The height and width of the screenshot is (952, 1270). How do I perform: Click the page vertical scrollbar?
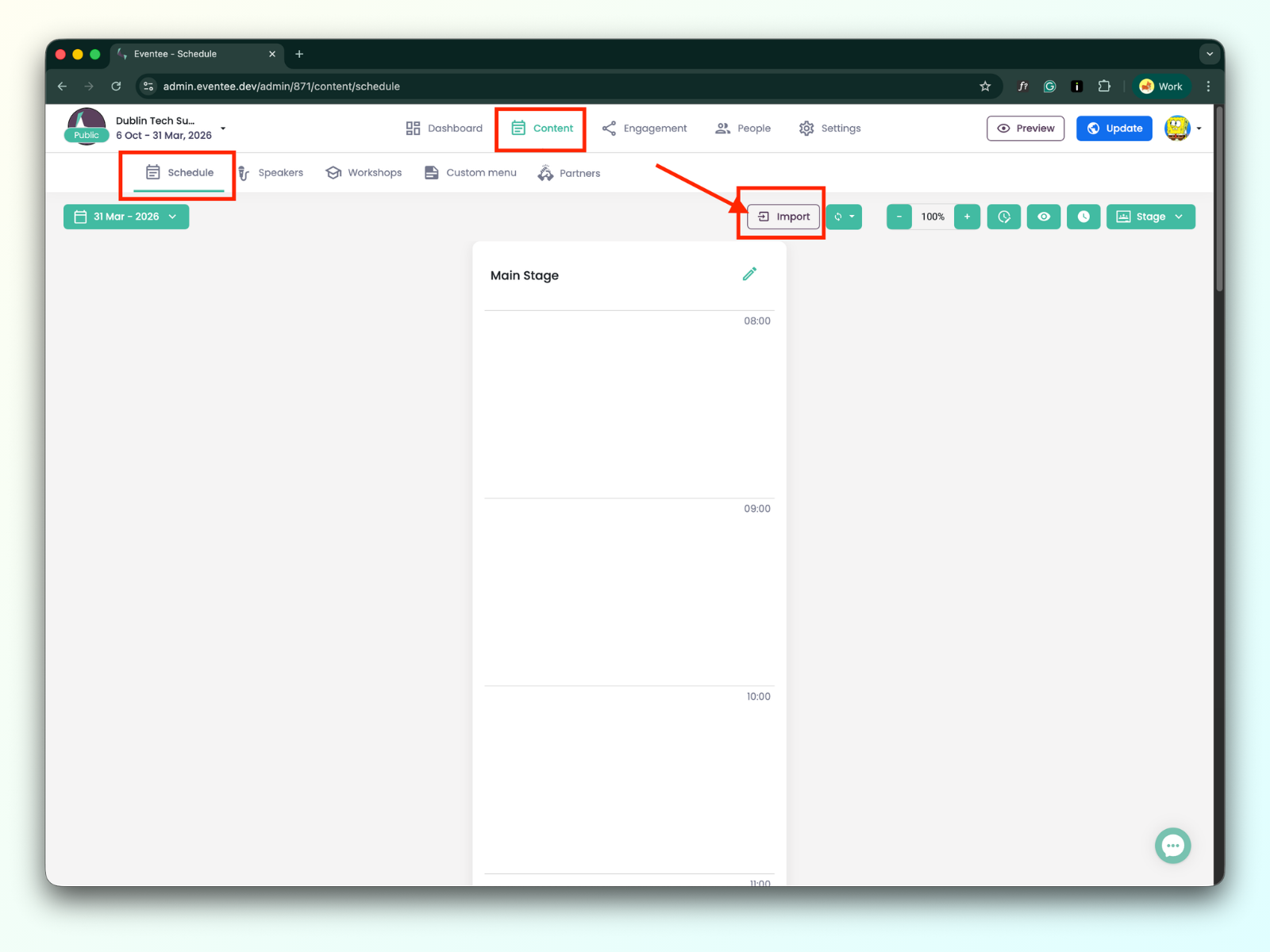click(1219, 198)
